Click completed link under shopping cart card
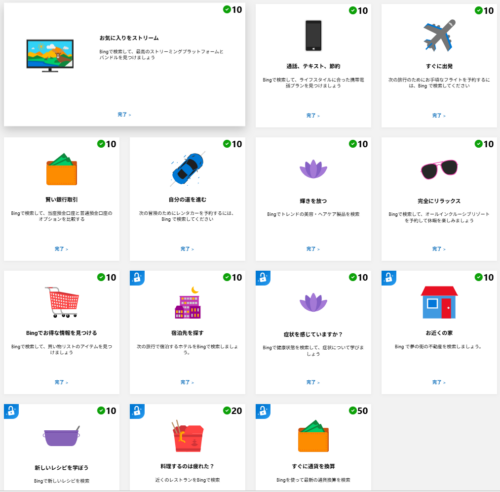Image resolution: width=500 pixels, height=492 pixels. coord(61,382)
